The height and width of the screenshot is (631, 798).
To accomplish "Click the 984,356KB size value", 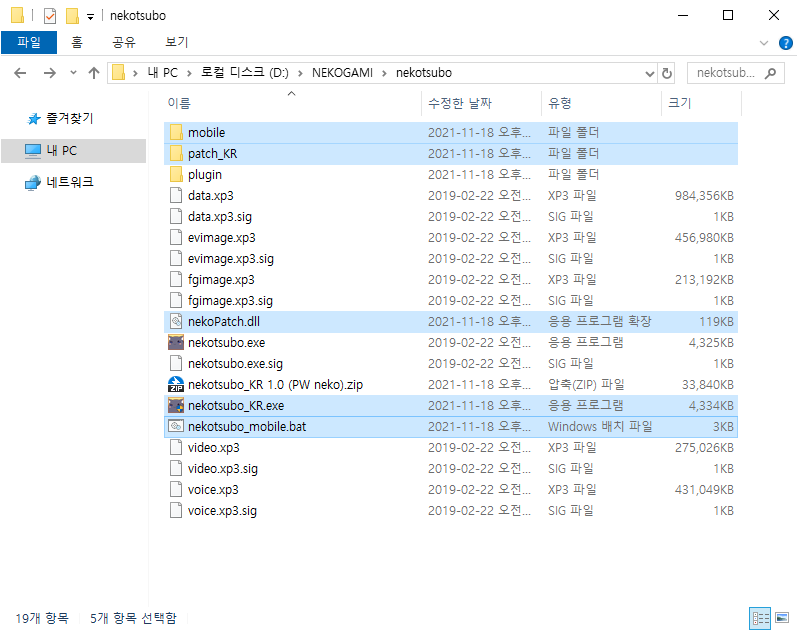I will pyautogui.click(x=704, y=196).
